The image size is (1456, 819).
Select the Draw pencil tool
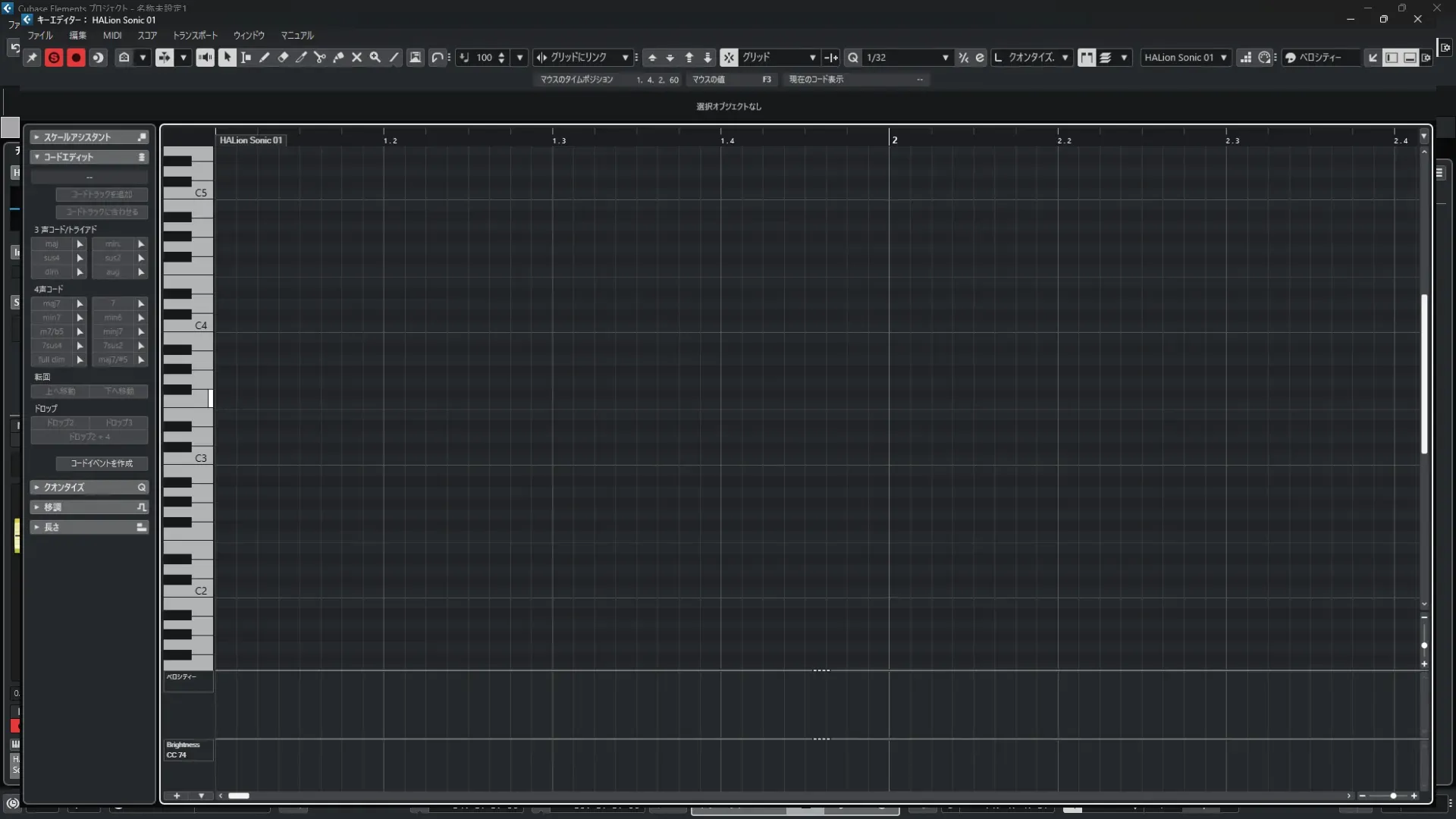tap(264, 58)
